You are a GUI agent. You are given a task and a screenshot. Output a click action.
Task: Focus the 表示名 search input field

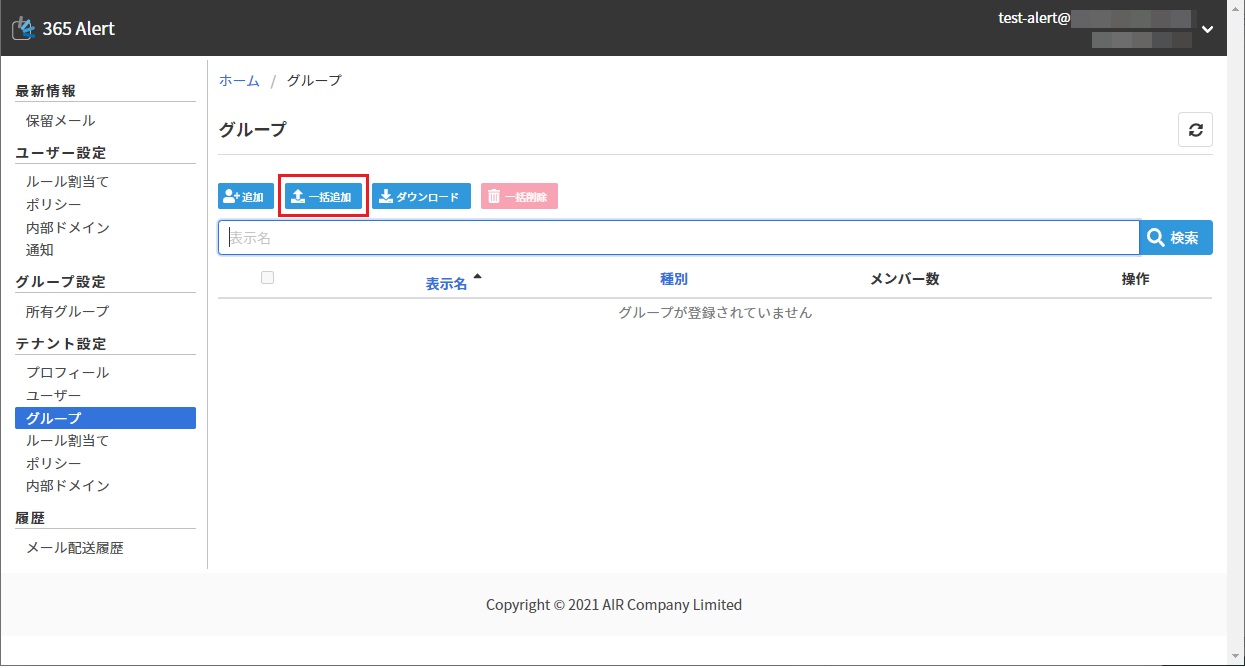pos(678,238)
